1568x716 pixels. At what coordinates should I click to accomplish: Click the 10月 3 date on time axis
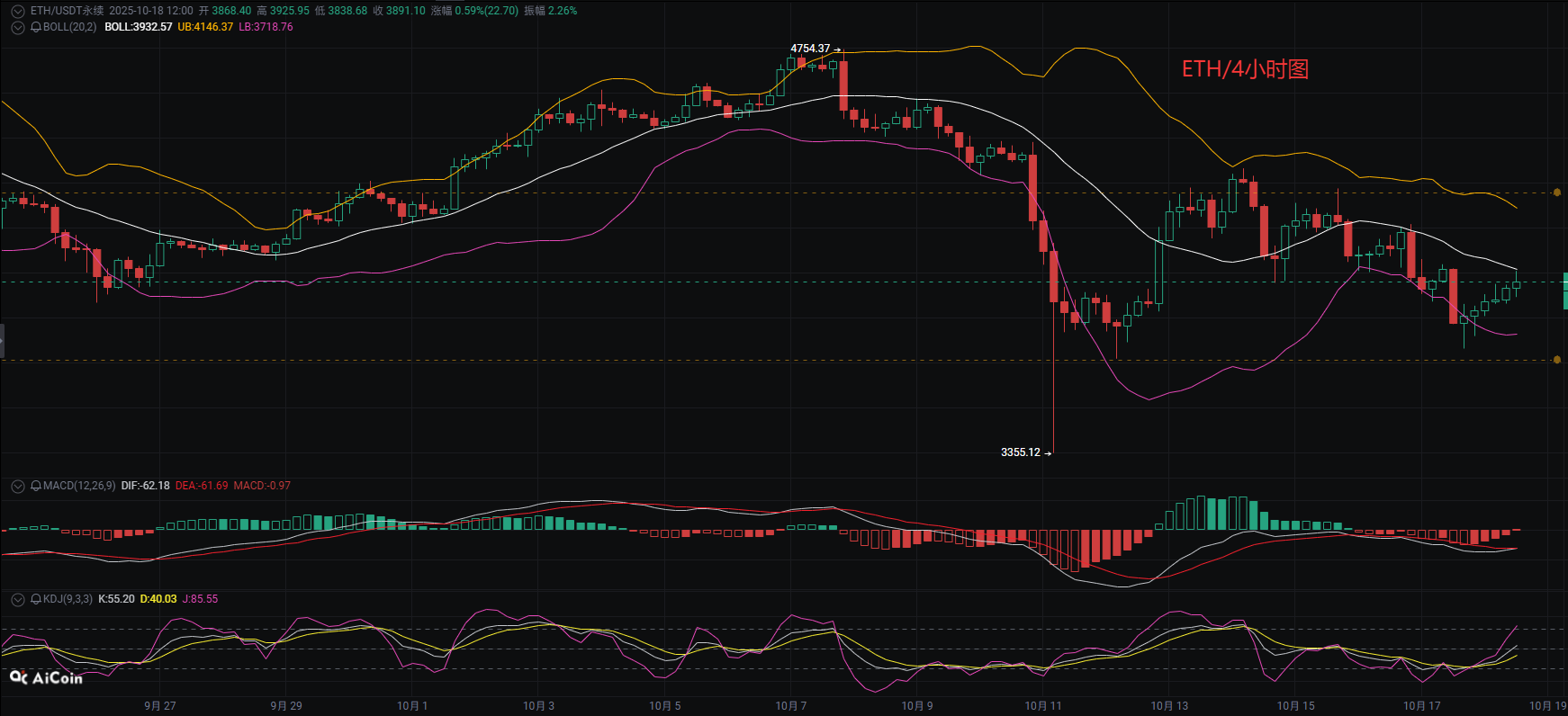538,706
